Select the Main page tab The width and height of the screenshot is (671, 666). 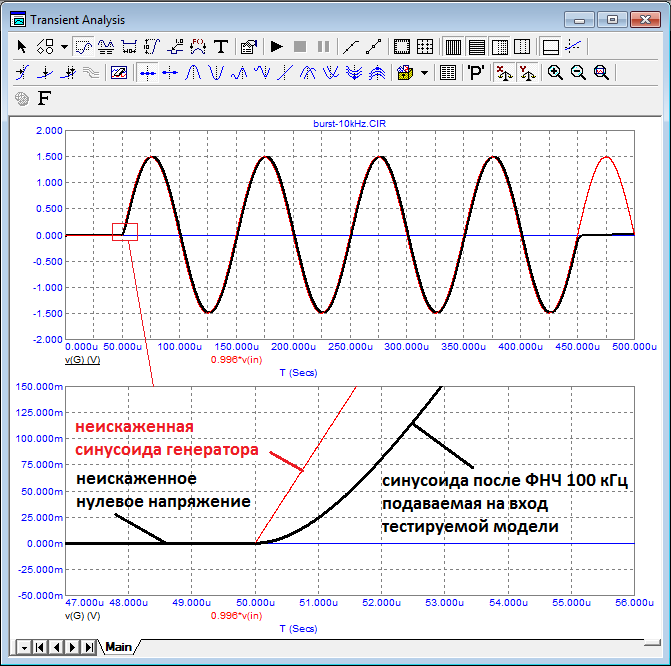click(119, 647)
